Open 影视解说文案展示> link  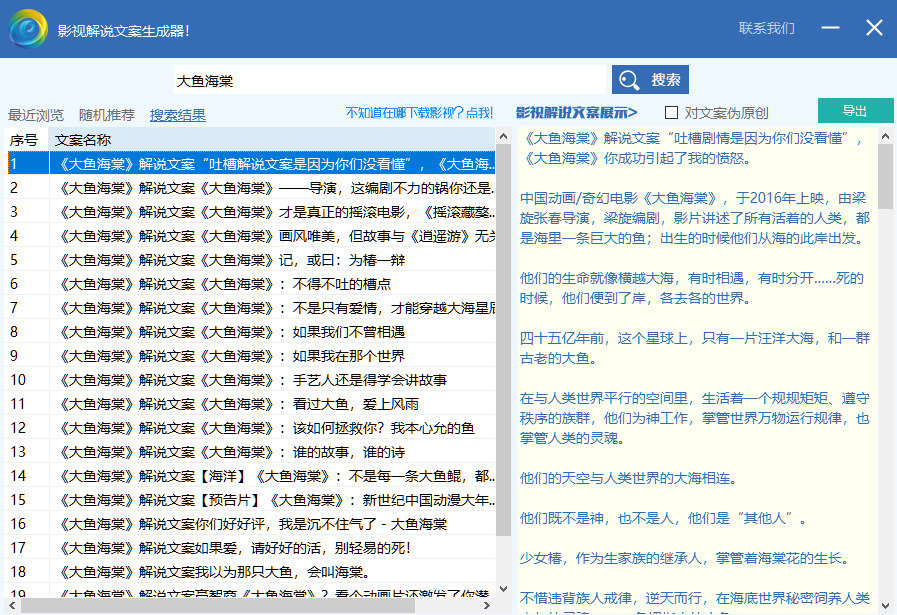[x=576, y=113]
